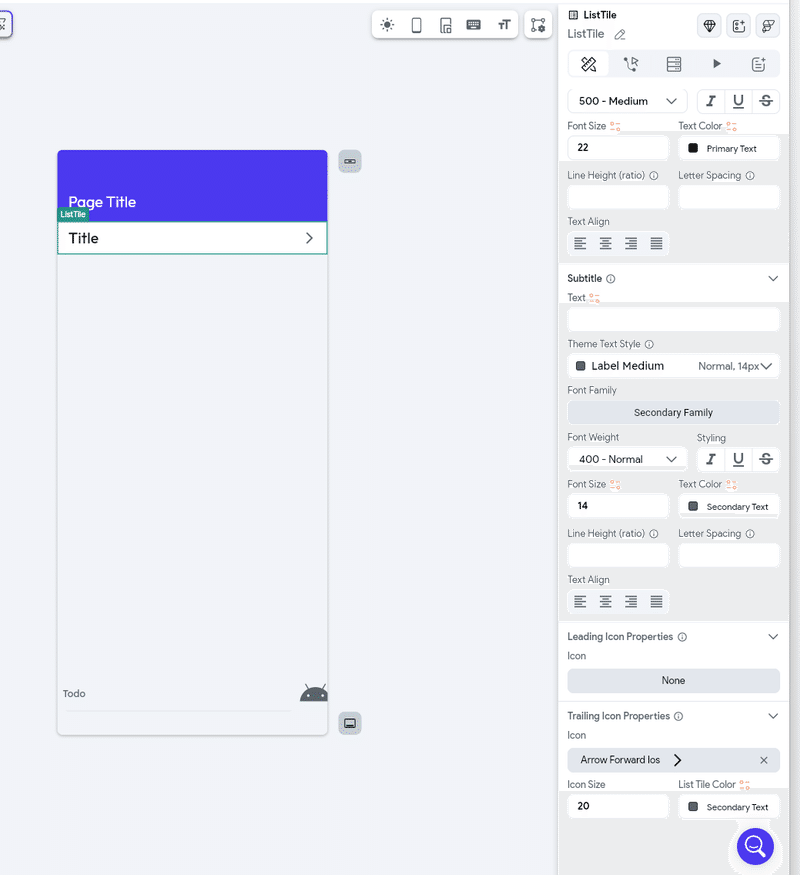Open the Documentation notes tab
The width and height of the screenshot is (800, 875).
(759, 64)
